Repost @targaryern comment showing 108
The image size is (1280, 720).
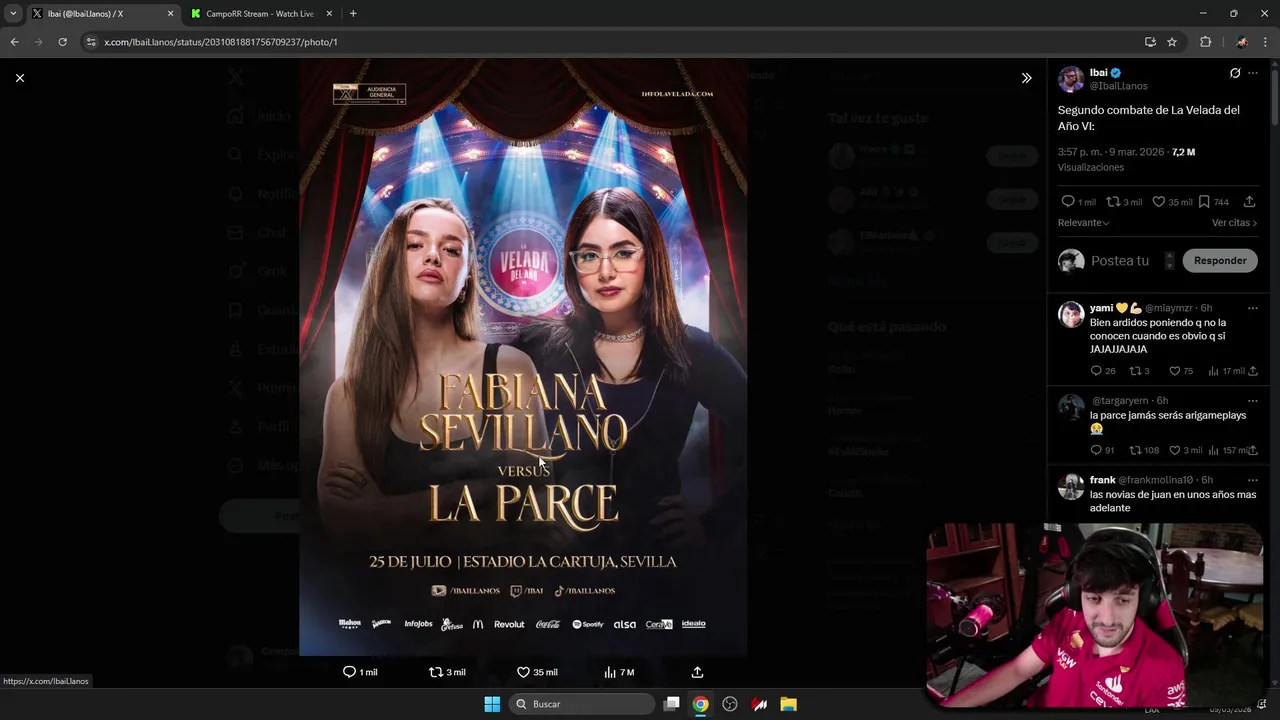click(1135, 450)
